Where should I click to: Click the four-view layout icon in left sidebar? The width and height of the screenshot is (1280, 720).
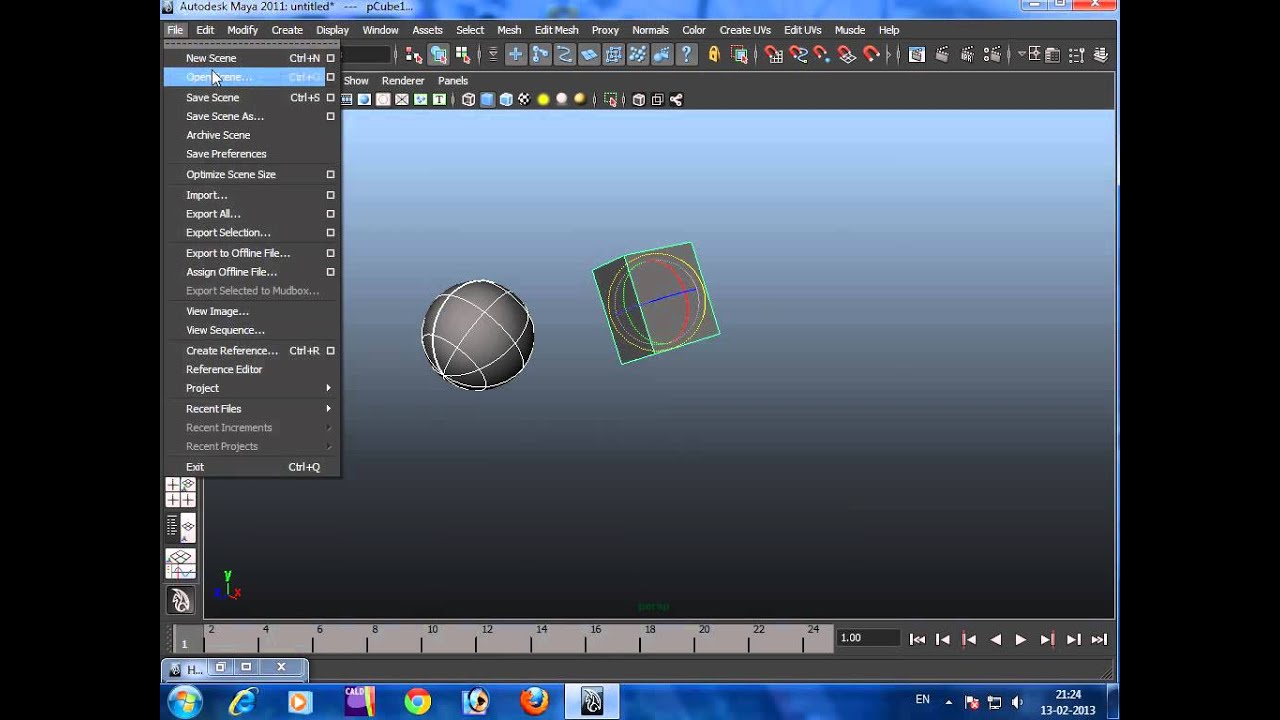pyautogui.click(x=180, y=492)
